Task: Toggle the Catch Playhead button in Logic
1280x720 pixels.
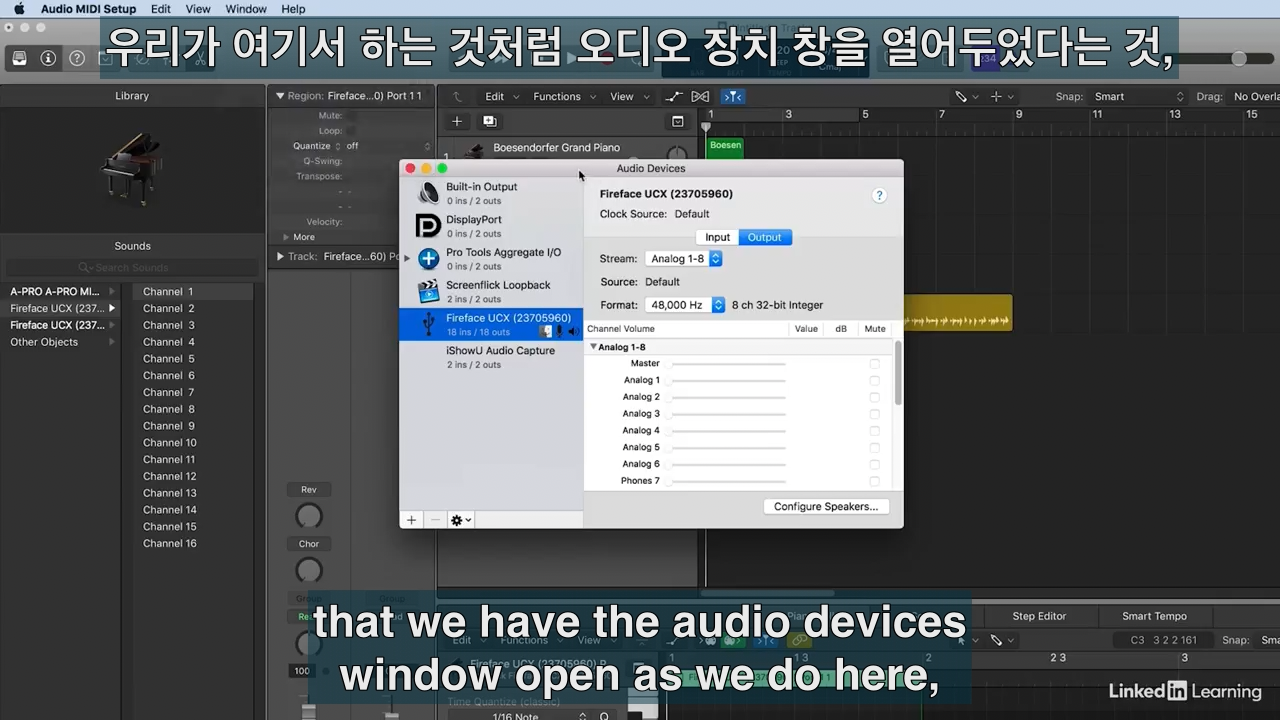Action: pos(732,97)
